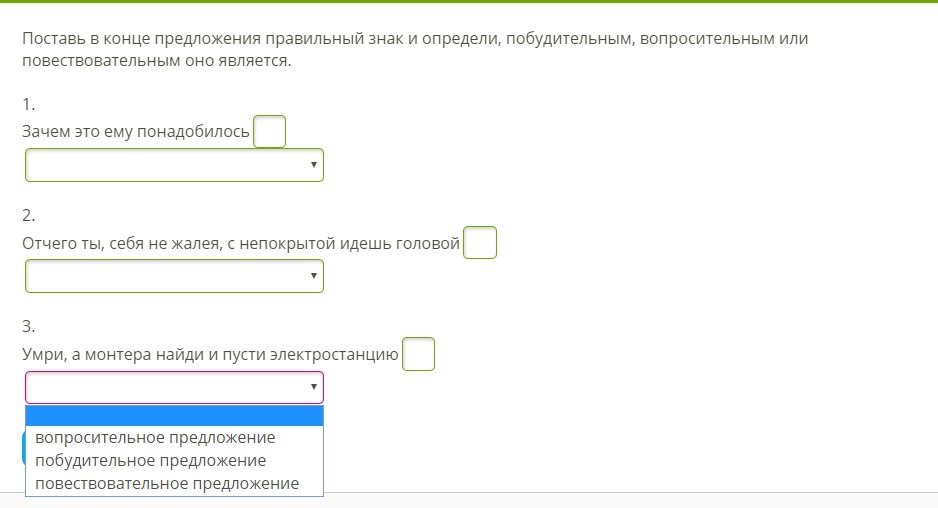Click the sentence 'Зачем это ему понадобилось'
Screen dimensions: 938x508
135,132
